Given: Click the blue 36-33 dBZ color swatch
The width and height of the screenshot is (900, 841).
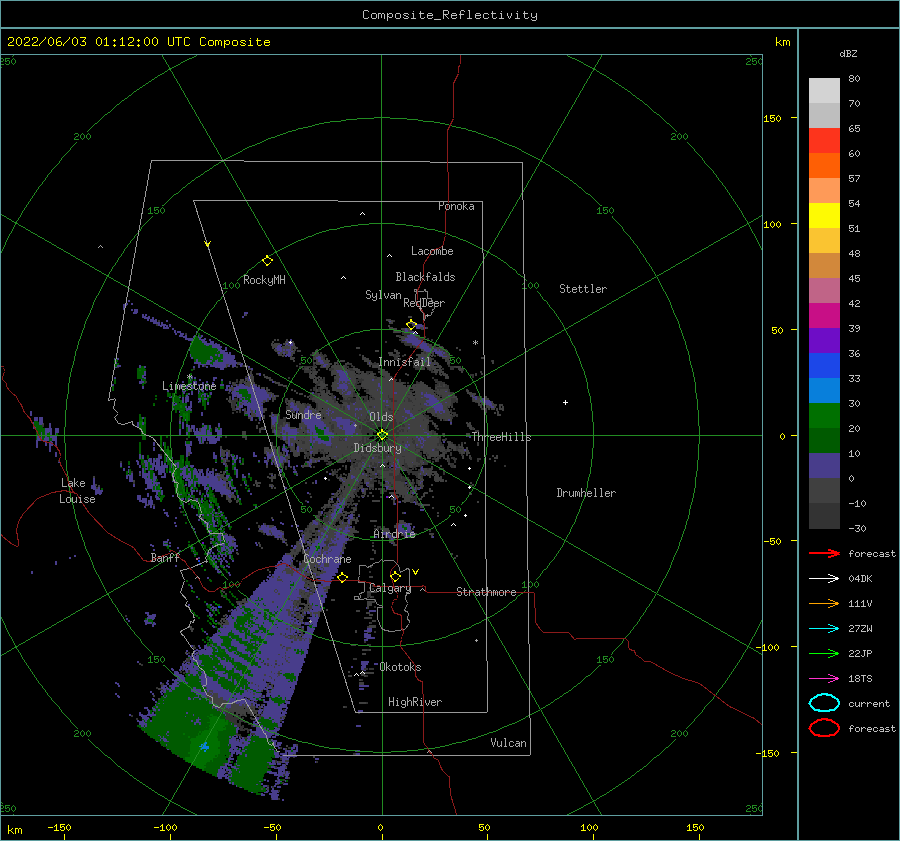Looking at the screenshot, I should [x=824, y=366].
